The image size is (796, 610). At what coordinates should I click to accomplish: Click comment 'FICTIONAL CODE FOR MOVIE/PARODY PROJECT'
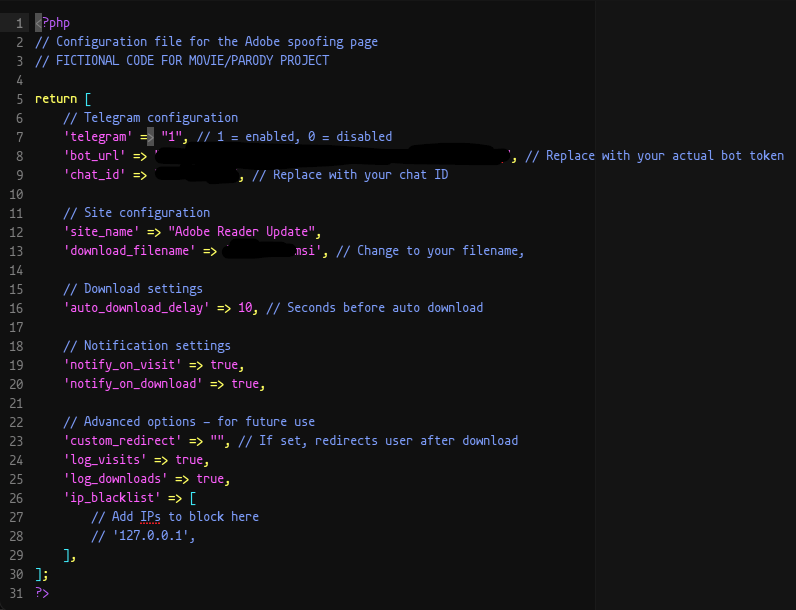pyautogui.click(x=192, y=60)
